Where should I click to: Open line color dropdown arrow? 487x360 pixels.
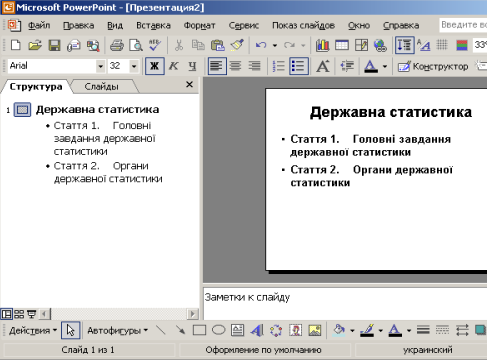point(381,331)
